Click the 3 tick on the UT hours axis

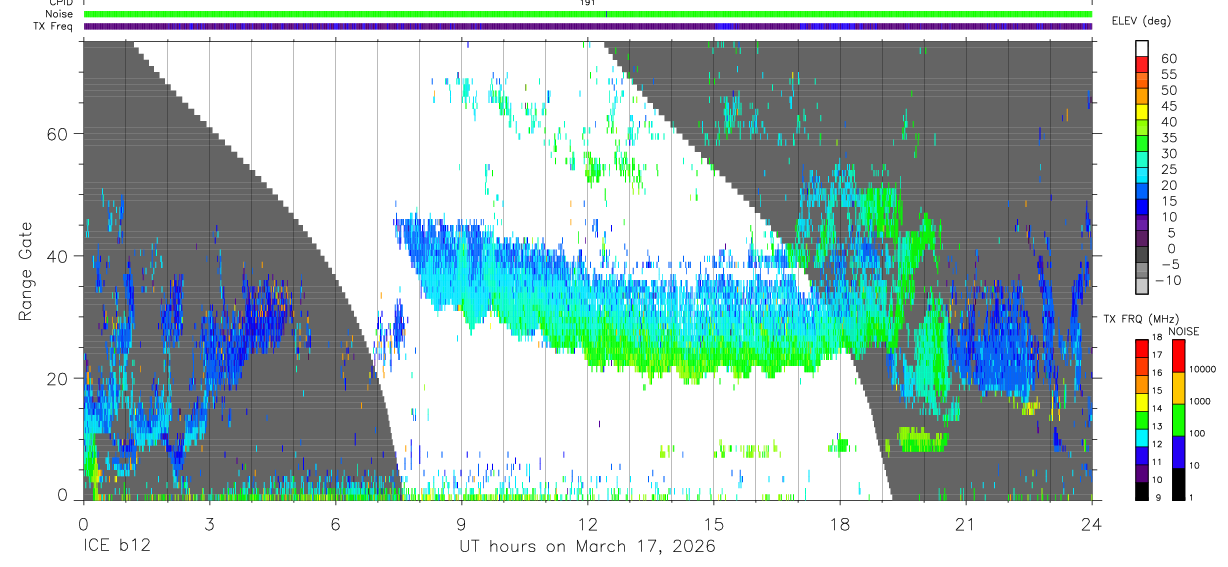point(209,523)
